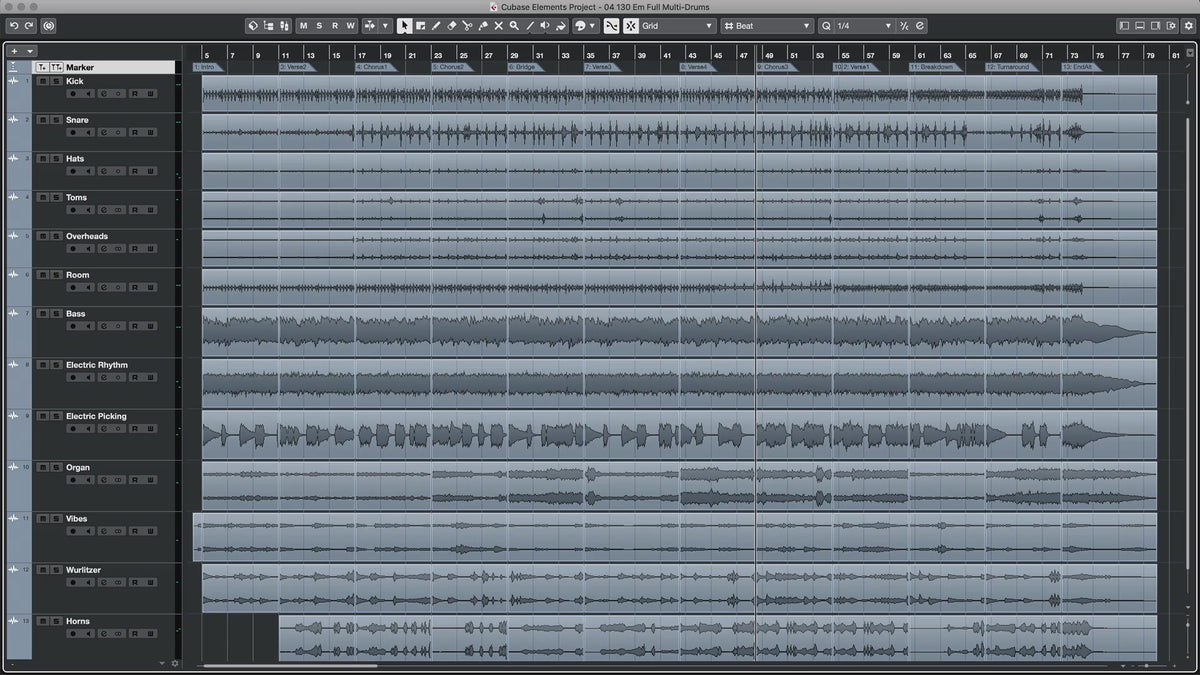Screen dimensions: 1200x675
Task: Choose the Draw pencil tool
Action: point(436,26)
